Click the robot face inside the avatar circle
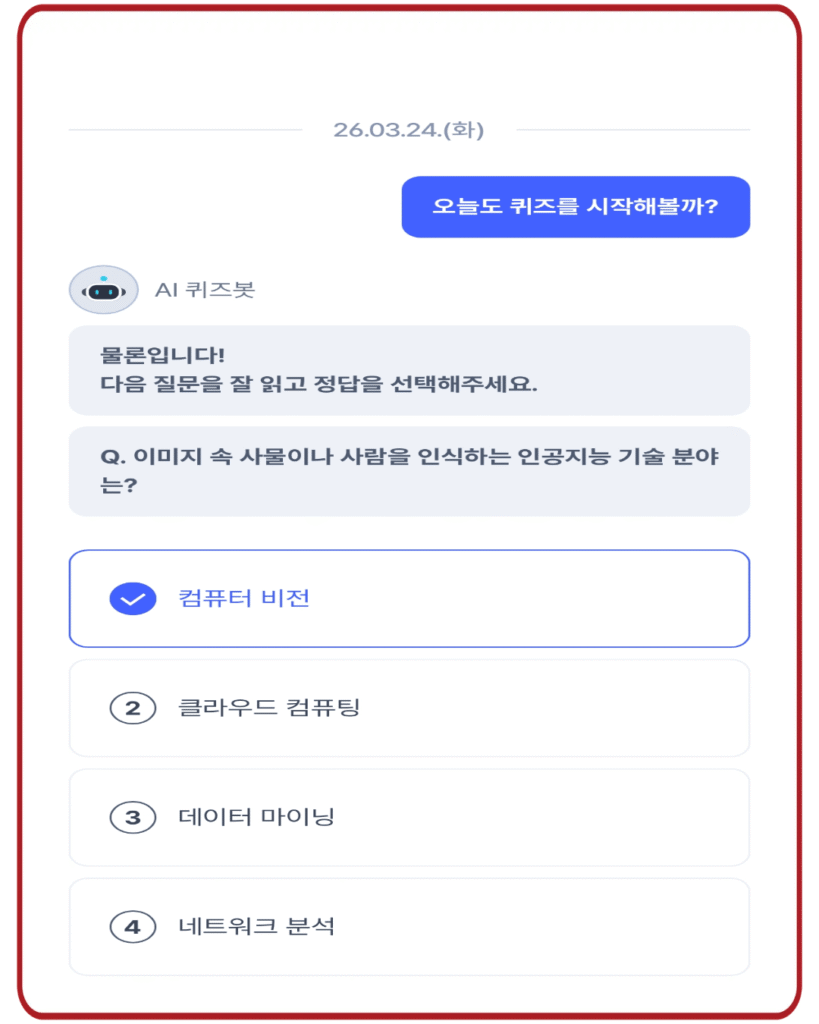 103,289
